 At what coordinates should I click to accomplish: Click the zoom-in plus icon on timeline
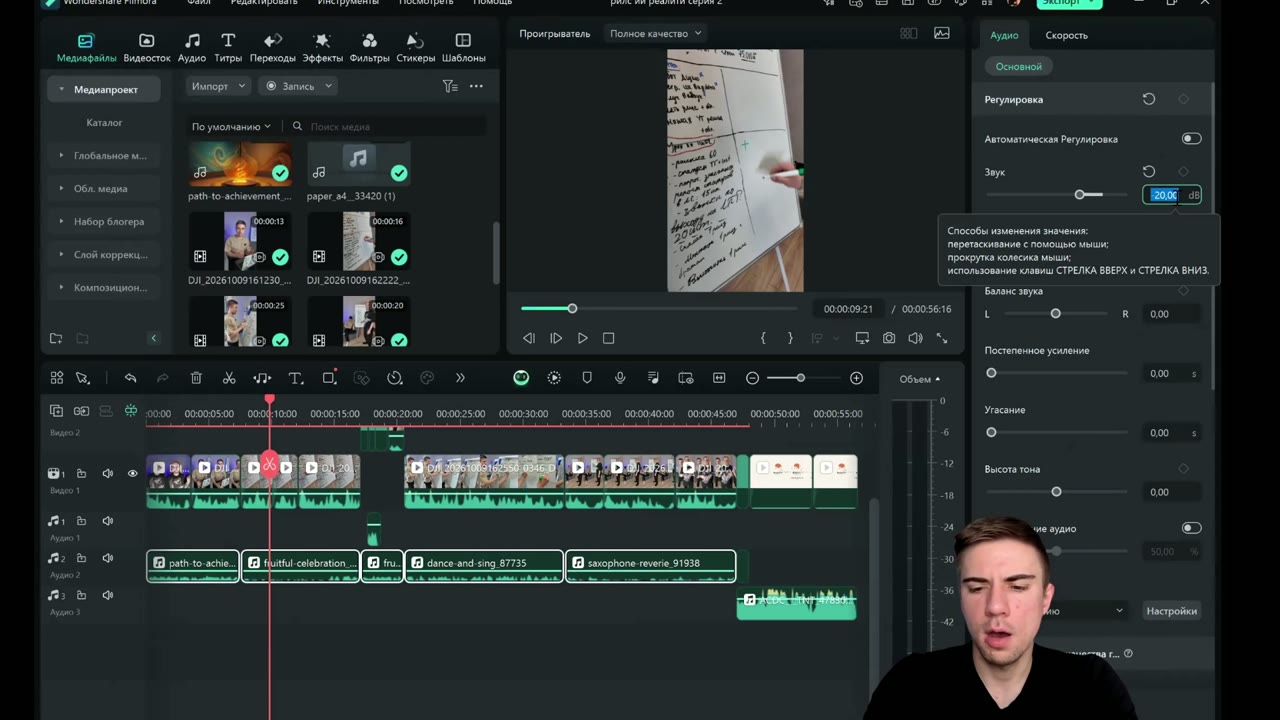click(x=856, y=378)
